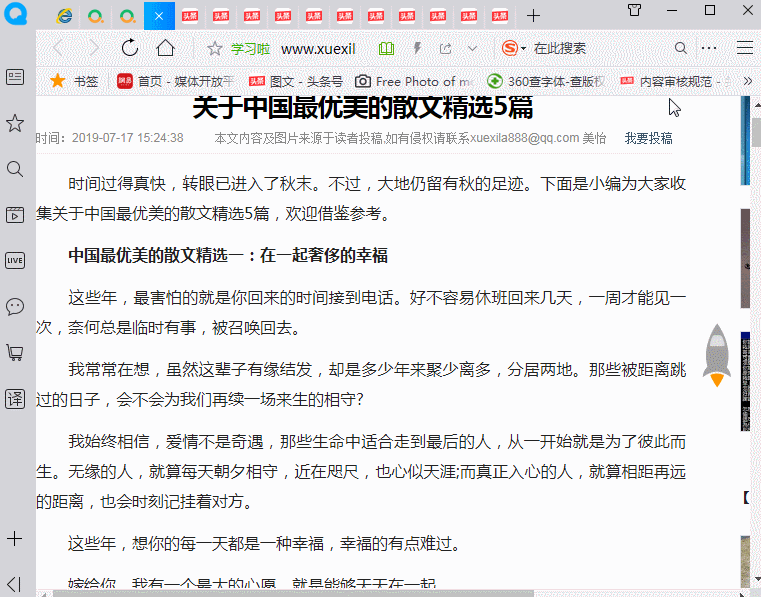Go to the home page
761x597 pixels.
click(x=165, y=48)
